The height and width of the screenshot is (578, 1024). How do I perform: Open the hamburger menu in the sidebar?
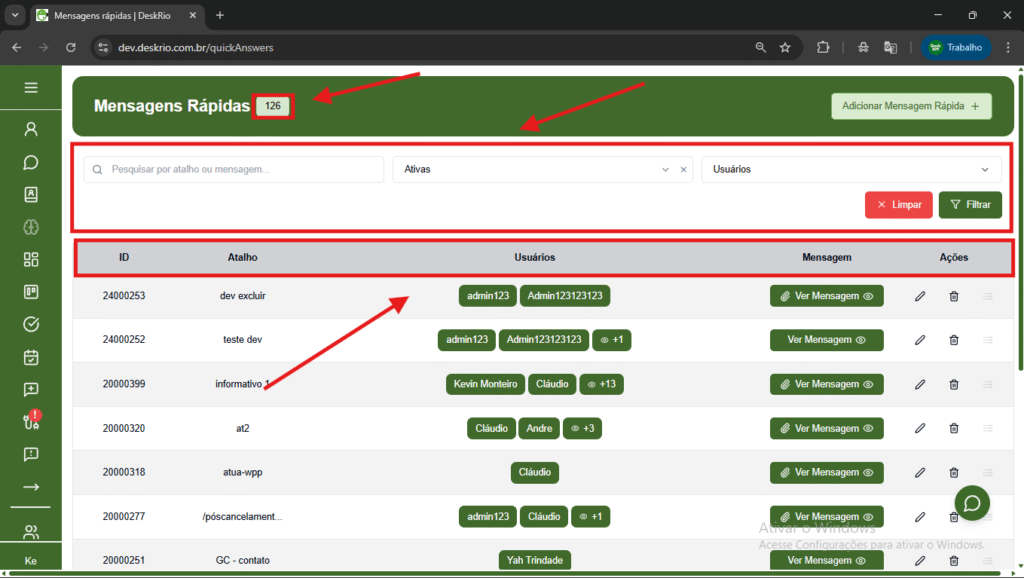coord(31,88)
